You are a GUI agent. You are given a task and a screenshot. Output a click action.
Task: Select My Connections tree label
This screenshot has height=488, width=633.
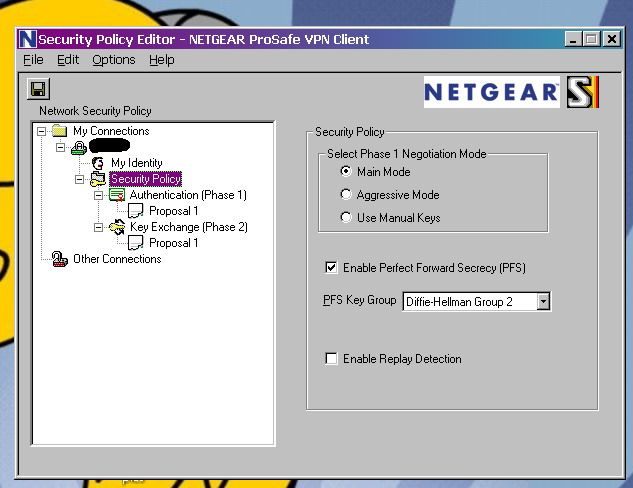click(x=111, y=131)
